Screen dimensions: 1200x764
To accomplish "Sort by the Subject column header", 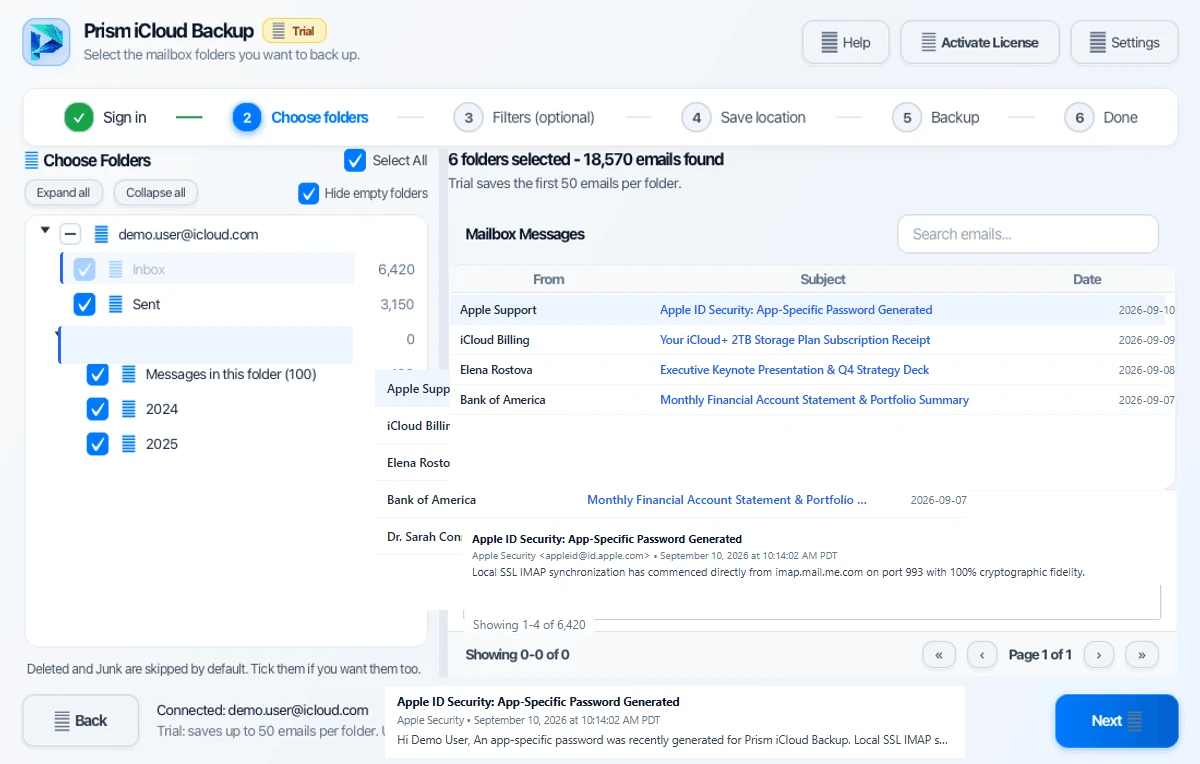I will [x=823, y=280].
